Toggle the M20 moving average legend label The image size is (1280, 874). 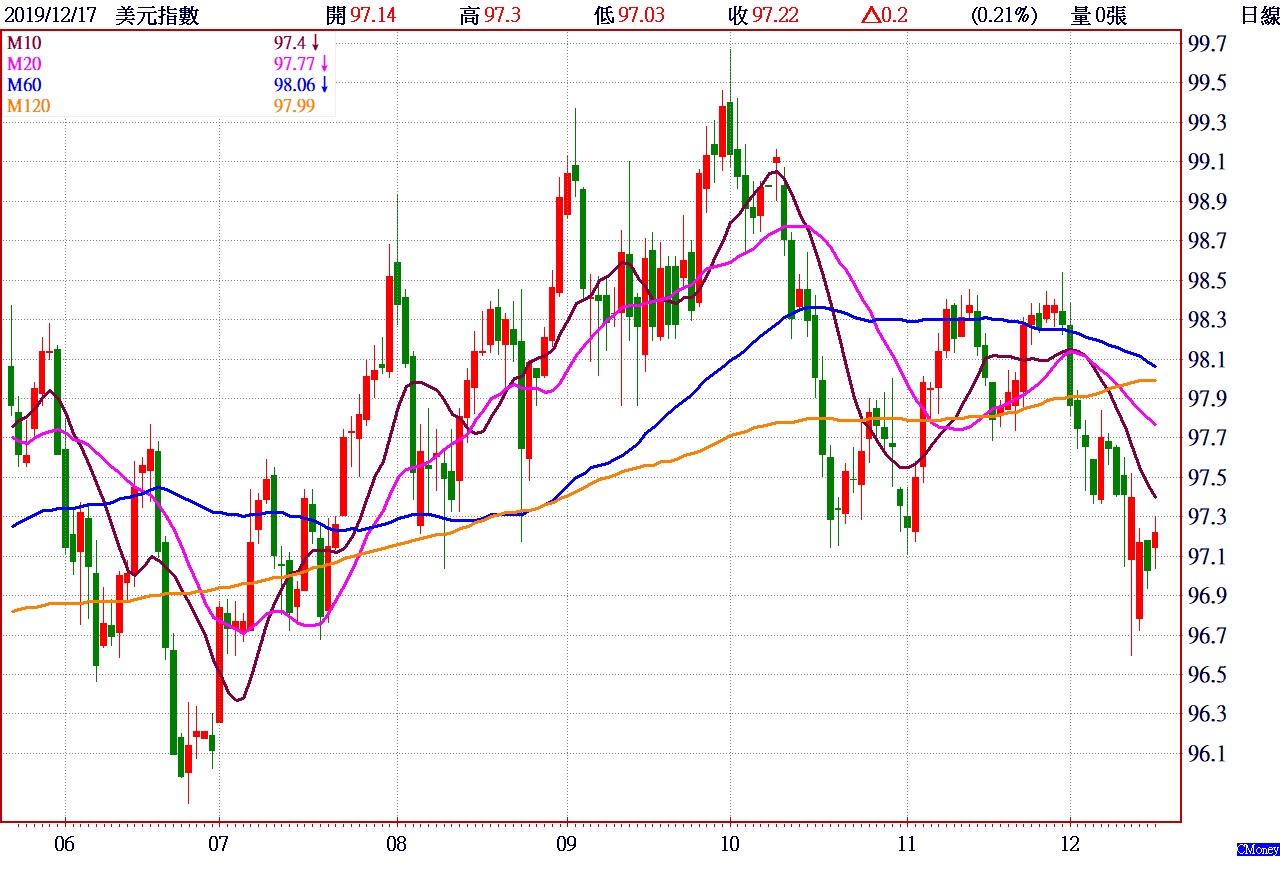click(x=25, y=64)
